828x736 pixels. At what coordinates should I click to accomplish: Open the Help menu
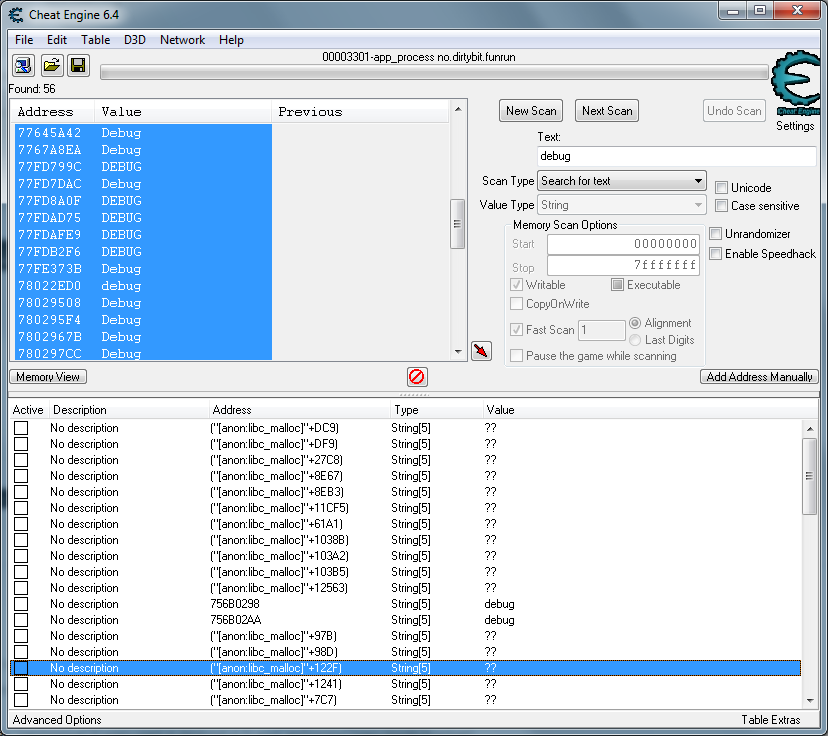[x=231, y=40]
